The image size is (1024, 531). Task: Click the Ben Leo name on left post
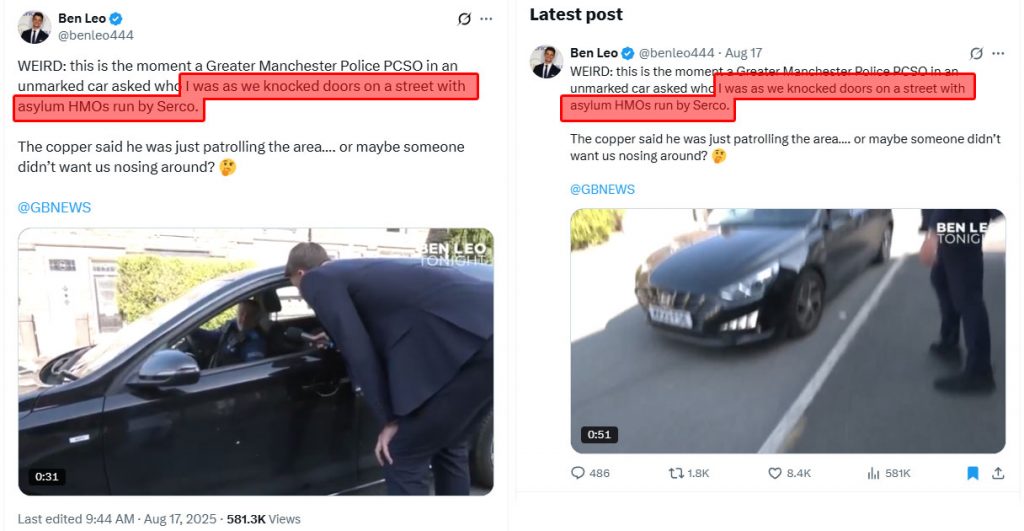click(82, 18)
